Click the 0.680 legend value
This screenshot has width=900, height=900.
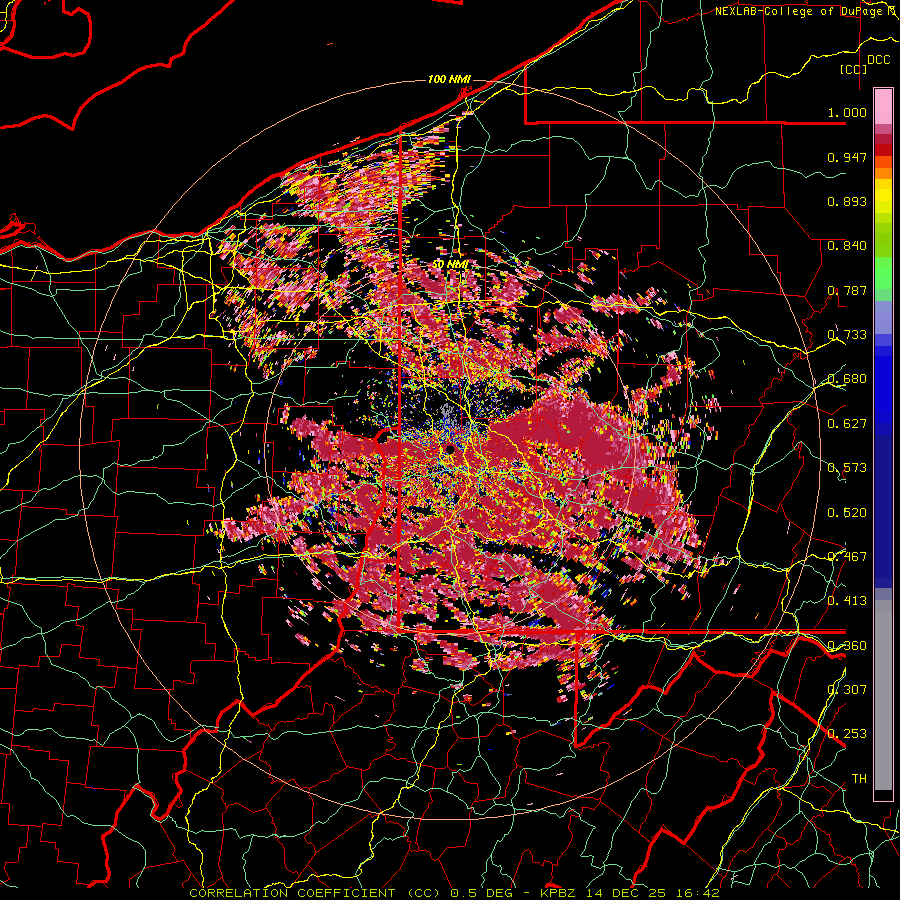click(847, 379)
